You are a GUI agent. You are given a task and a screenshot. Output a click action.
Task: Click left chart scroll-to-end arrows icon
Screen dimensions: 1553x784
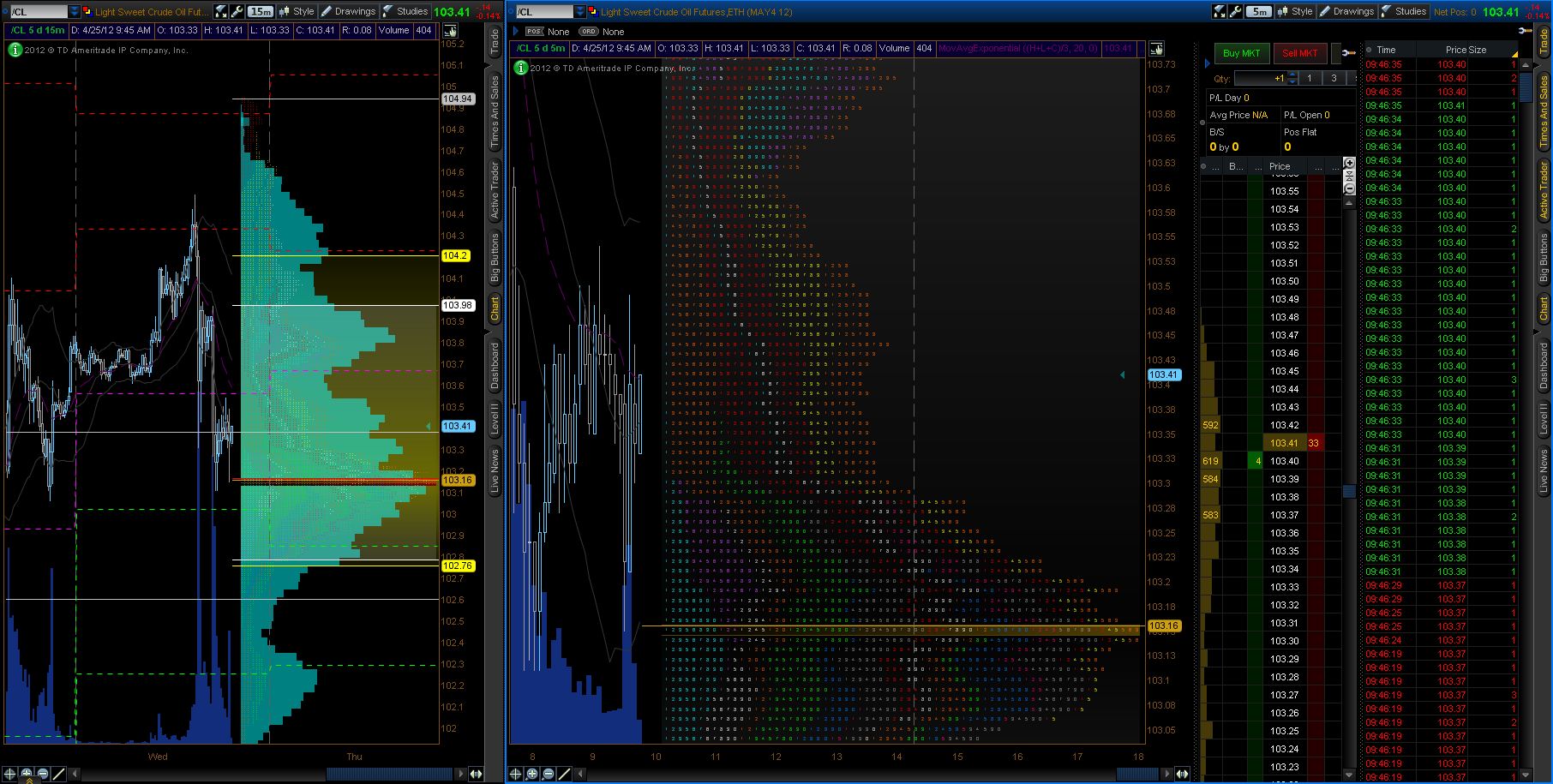pos(476,774)
